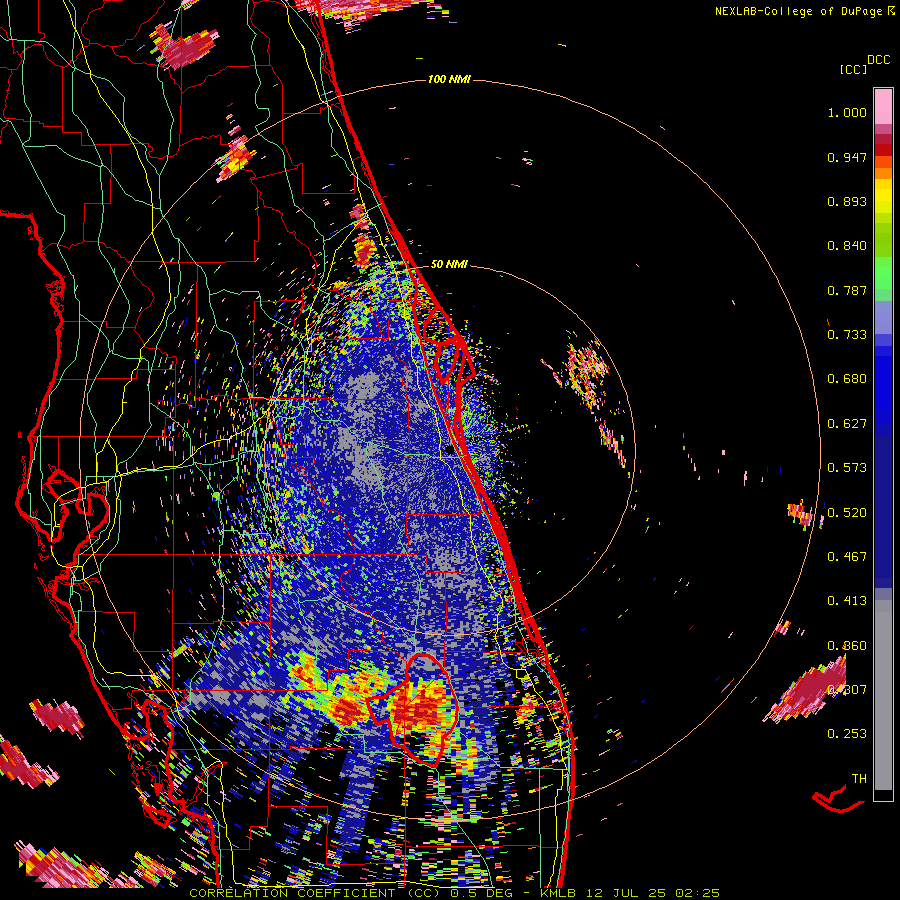Click the 0.893 scale value
The width and height of the screenshot is (900, 900).
[847, 201]
